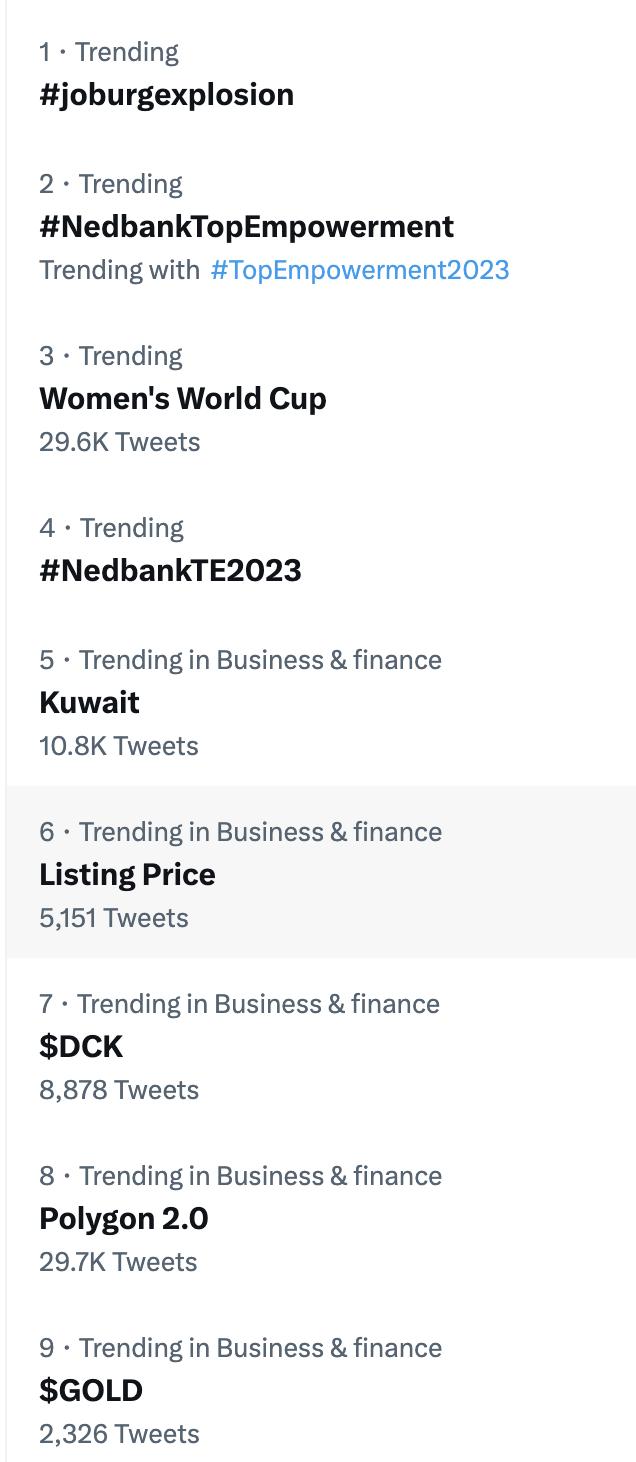Open the #NedbankTopEmpowerment trend

pyautogui.click(x=246, y=226)
